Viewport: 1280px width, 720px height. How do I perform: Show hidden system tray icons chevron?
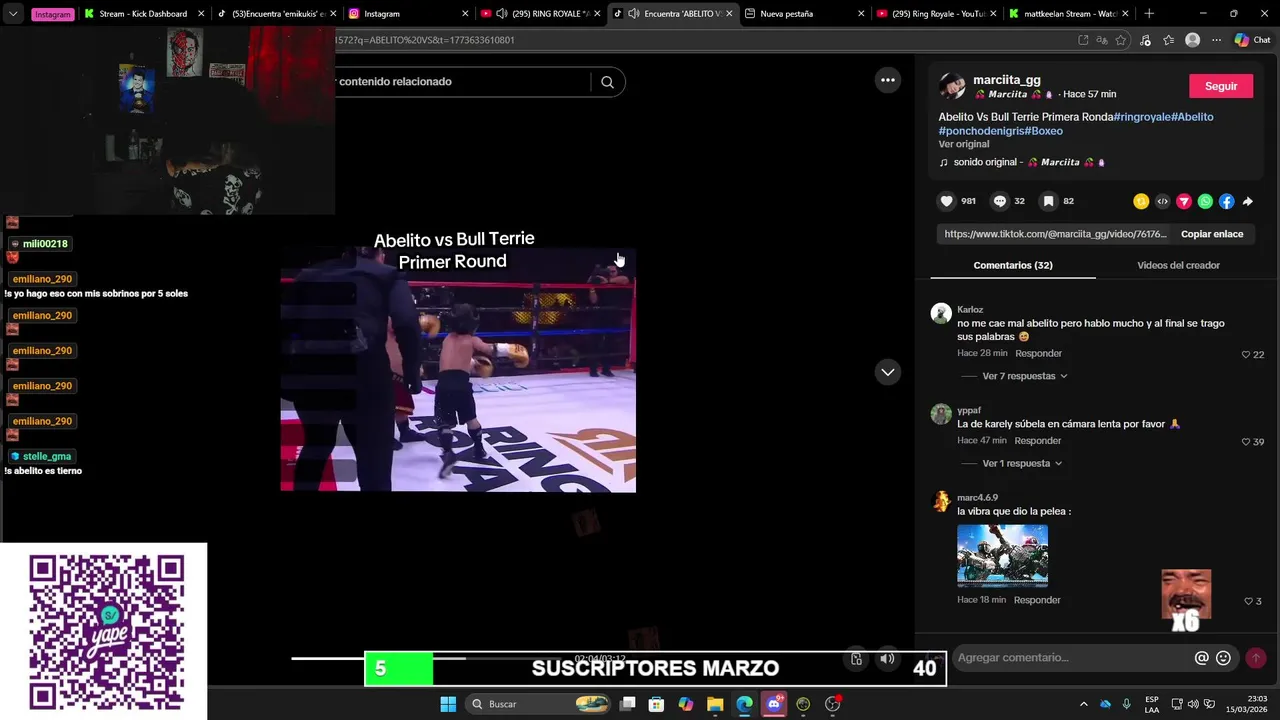click(x=1083, y=704)
